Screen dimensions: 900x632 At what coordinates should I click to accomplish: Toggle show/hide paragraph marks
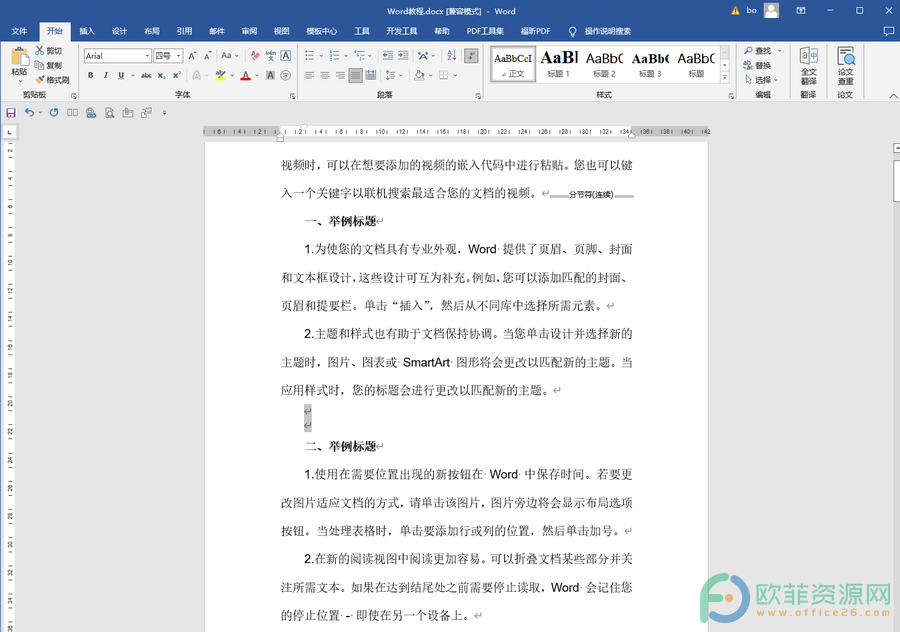pos(471,56)
